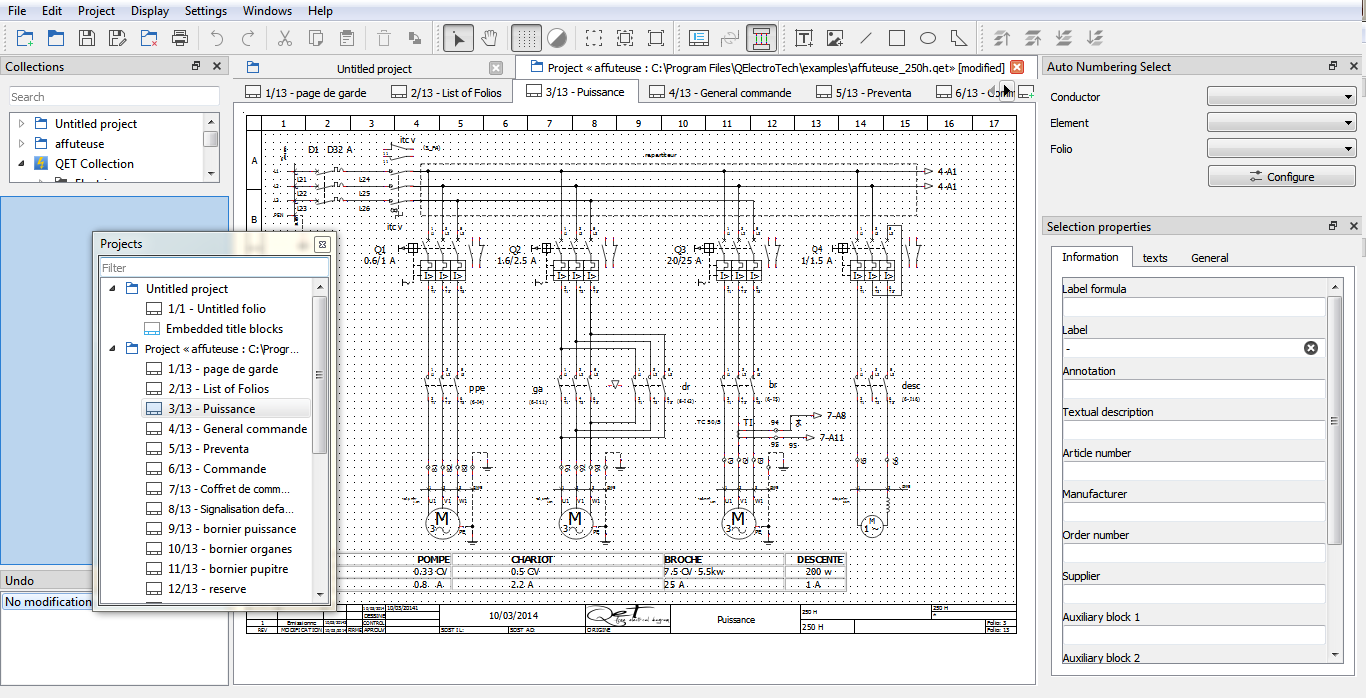
Task: Collapse the QET Collection node
Action: [x=21, y=164]
